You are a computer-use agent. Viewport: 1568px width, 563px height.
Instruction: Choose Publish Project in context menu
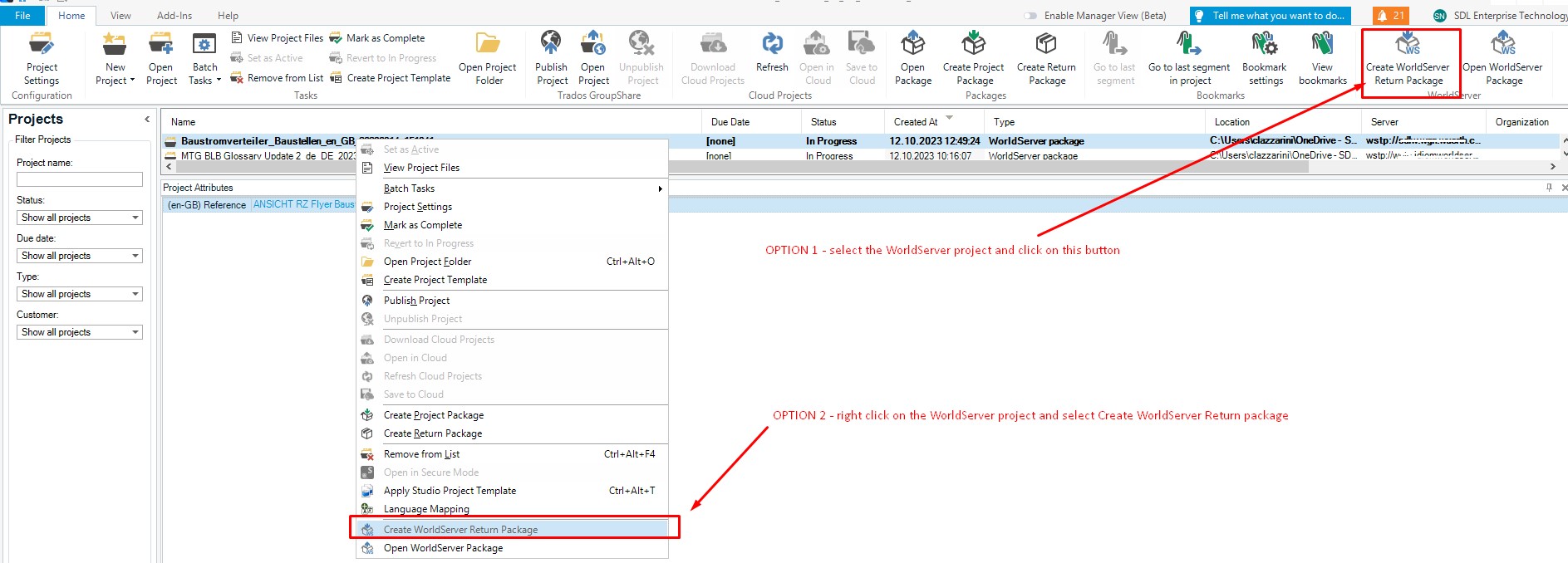(513, 301)
